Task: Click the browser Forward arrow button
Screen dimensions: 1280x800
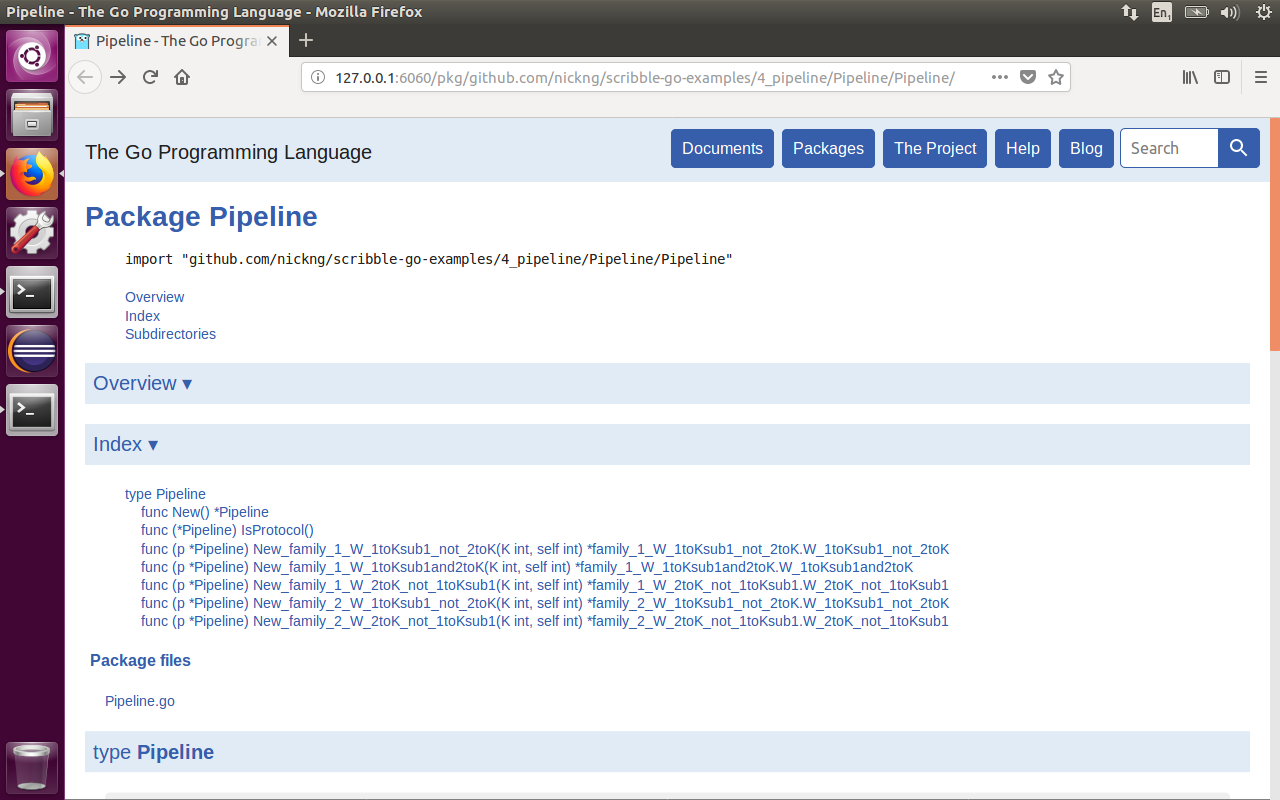Action: [x=118, y=77]
